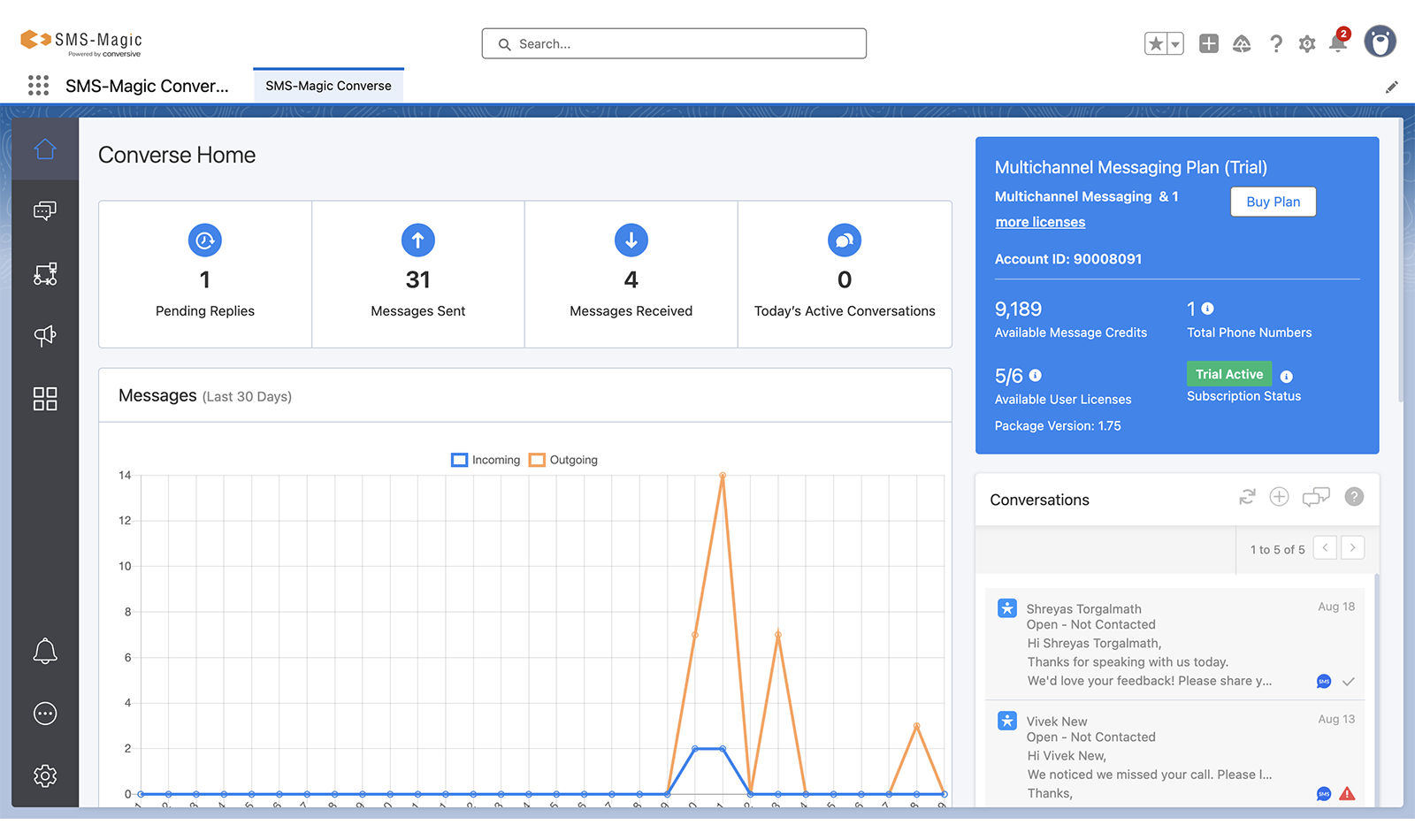
Task: Click the Buy Plan button
Action: pos(1273,202)
